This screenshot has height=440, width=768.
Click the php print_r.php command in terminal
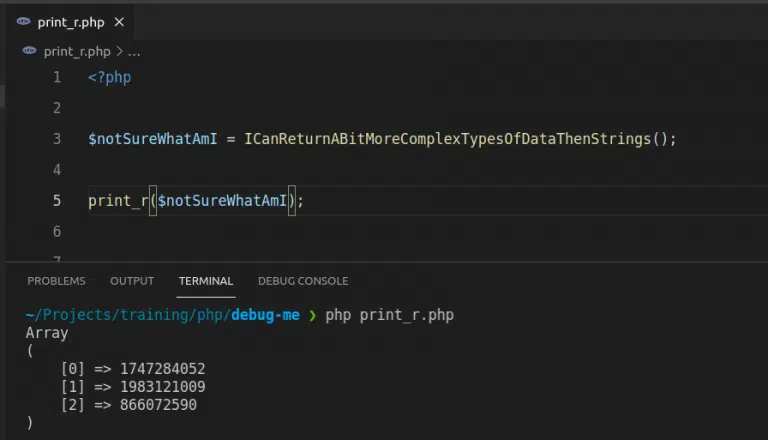[x=389, y=315]
